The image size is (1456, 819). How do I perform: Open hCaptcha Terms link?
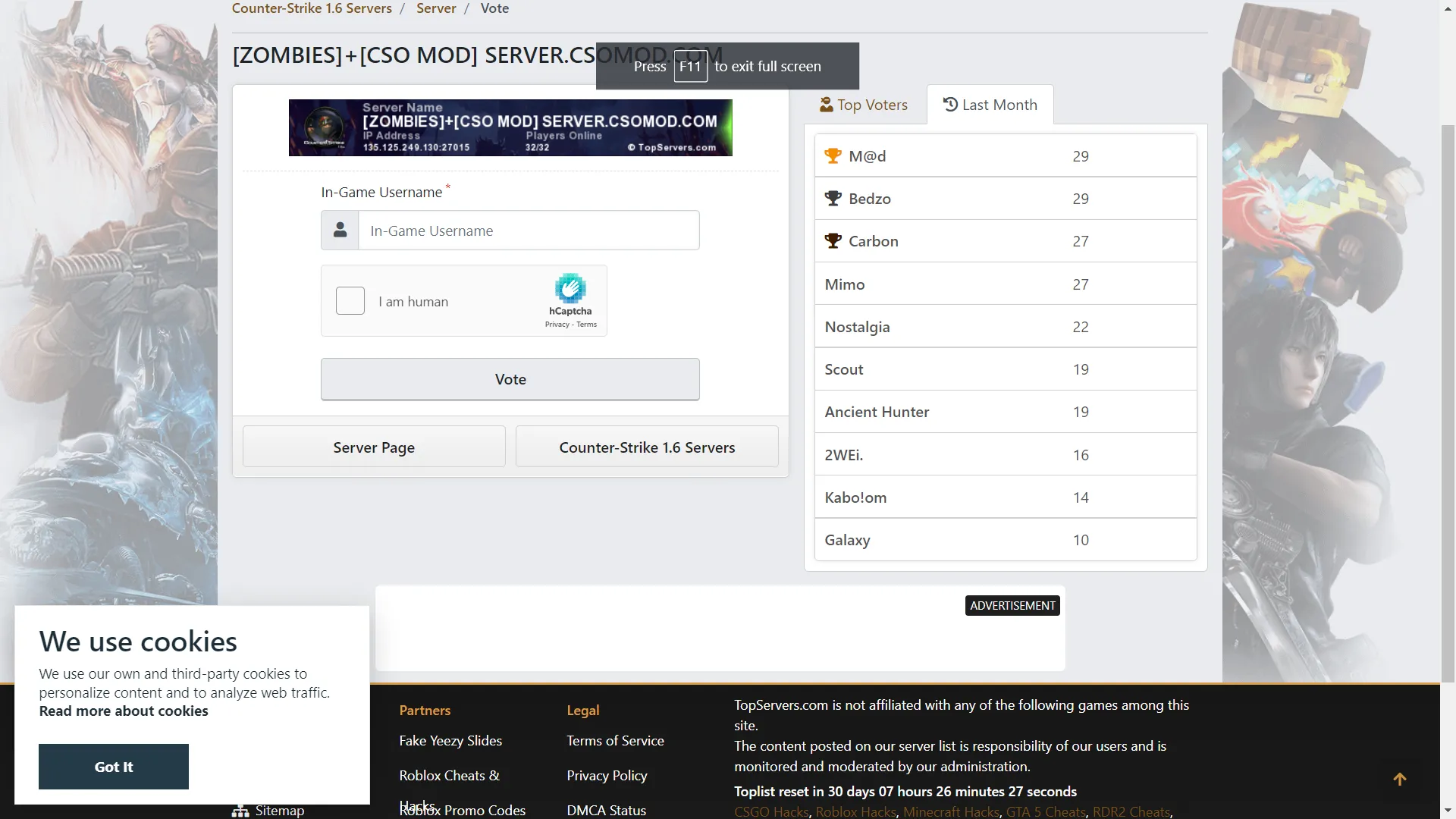pyautogui.click(x=586, y=325)
